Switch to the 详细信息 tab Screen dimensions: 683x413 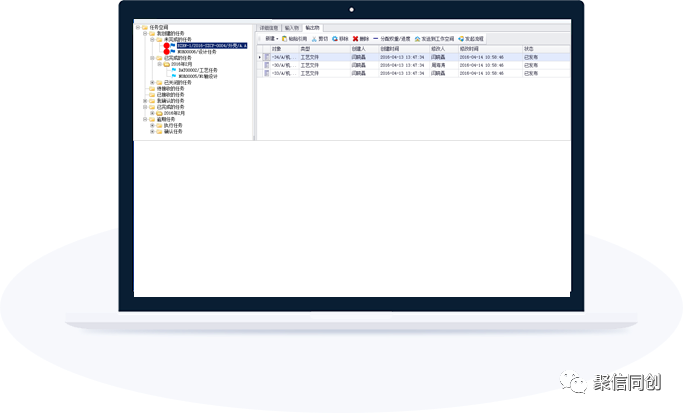(269, 28)
